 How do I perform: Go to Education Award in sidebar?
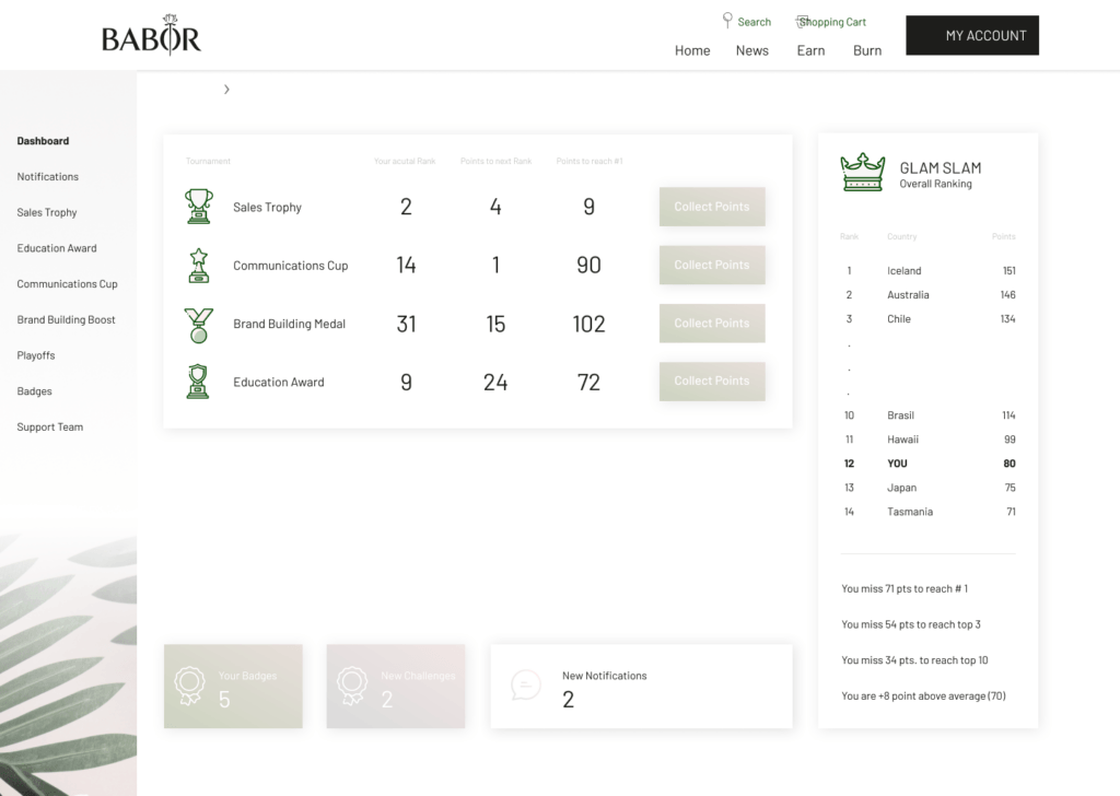57,248
